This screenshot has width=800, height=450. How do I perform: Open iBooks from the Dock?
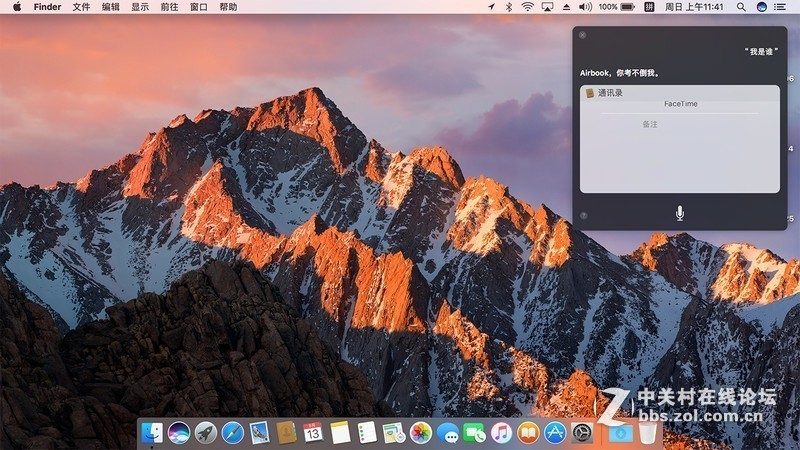pos(529,433)
